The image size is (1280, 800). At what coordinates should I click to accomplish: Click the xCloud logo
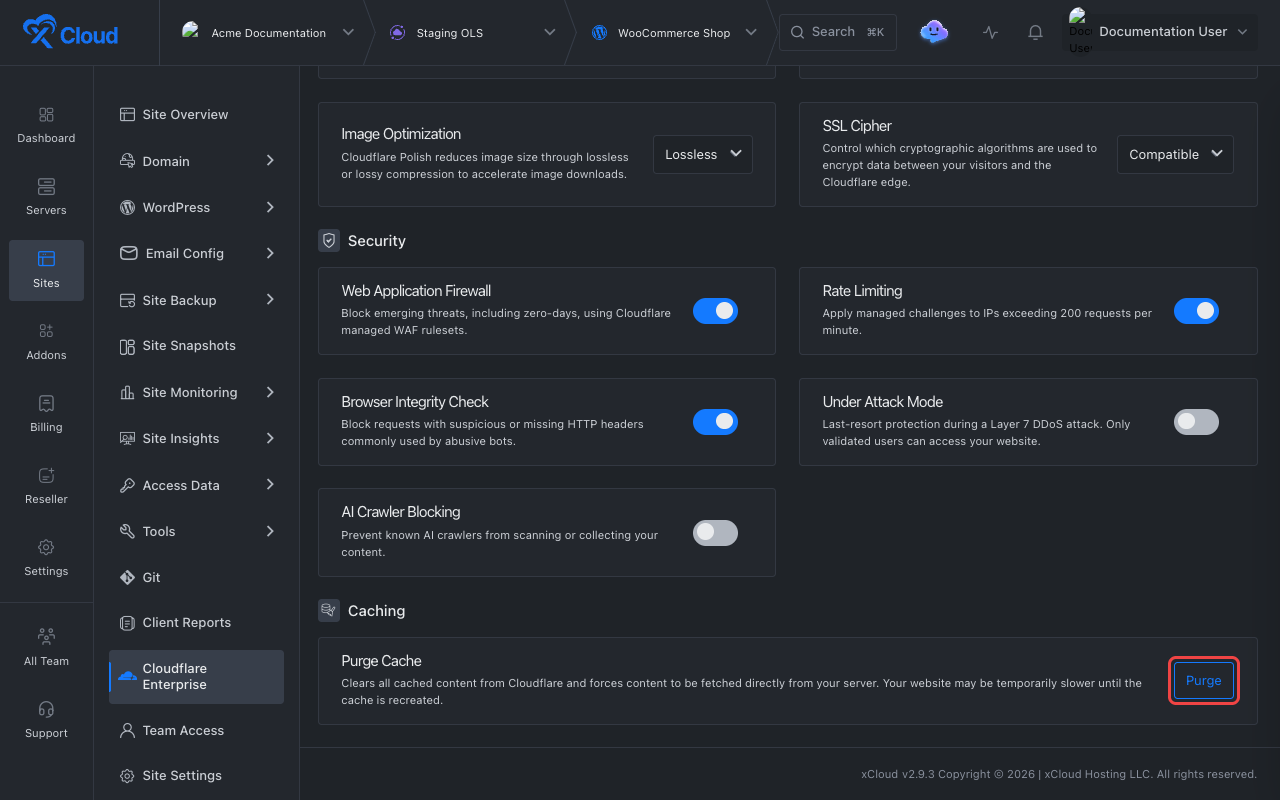(70, 33)
